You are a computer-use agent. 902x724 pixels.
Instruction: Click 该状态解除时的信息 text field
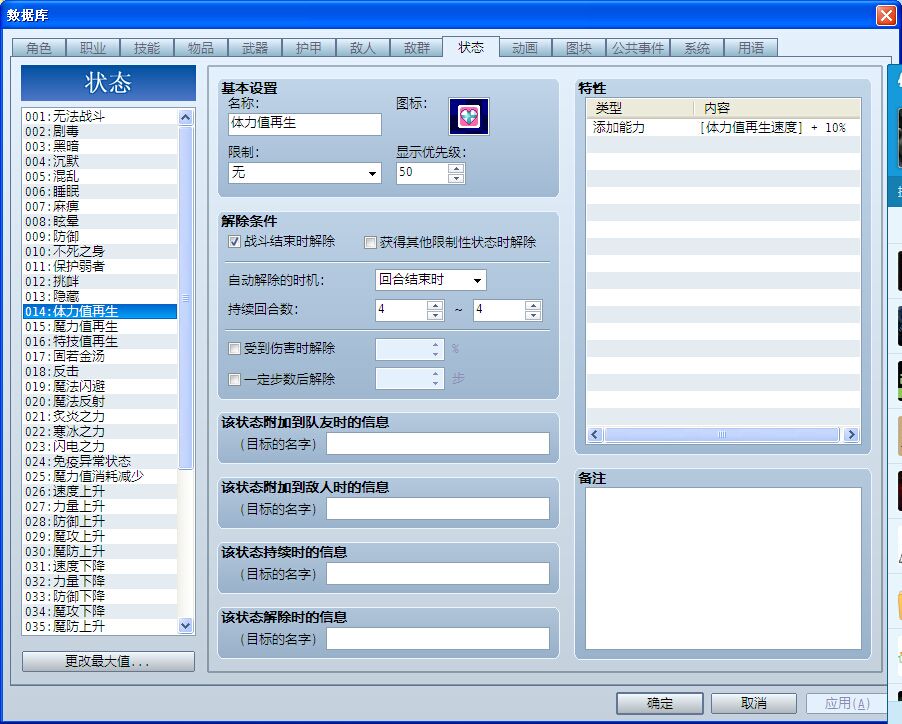coord(438,639)
